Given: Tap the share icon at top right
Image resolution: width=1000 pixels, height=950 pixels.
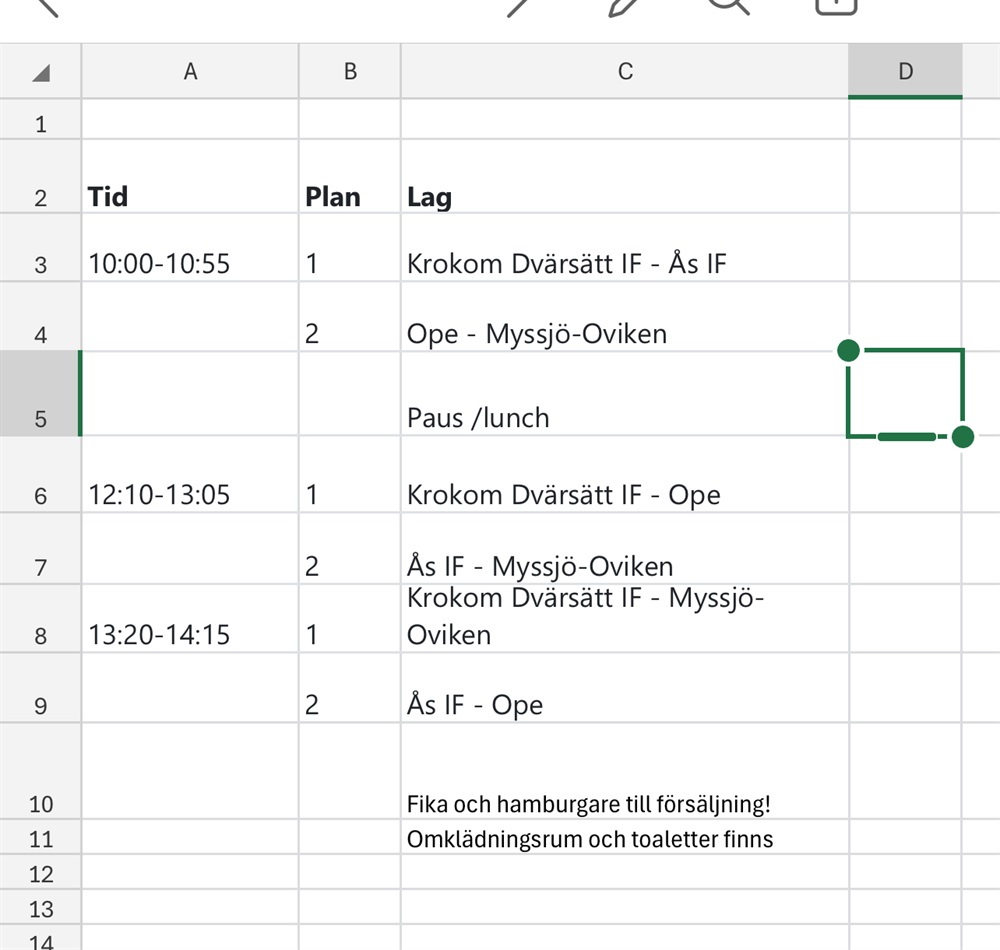Looking at the screenshot, I should click(x=836, y=6).
